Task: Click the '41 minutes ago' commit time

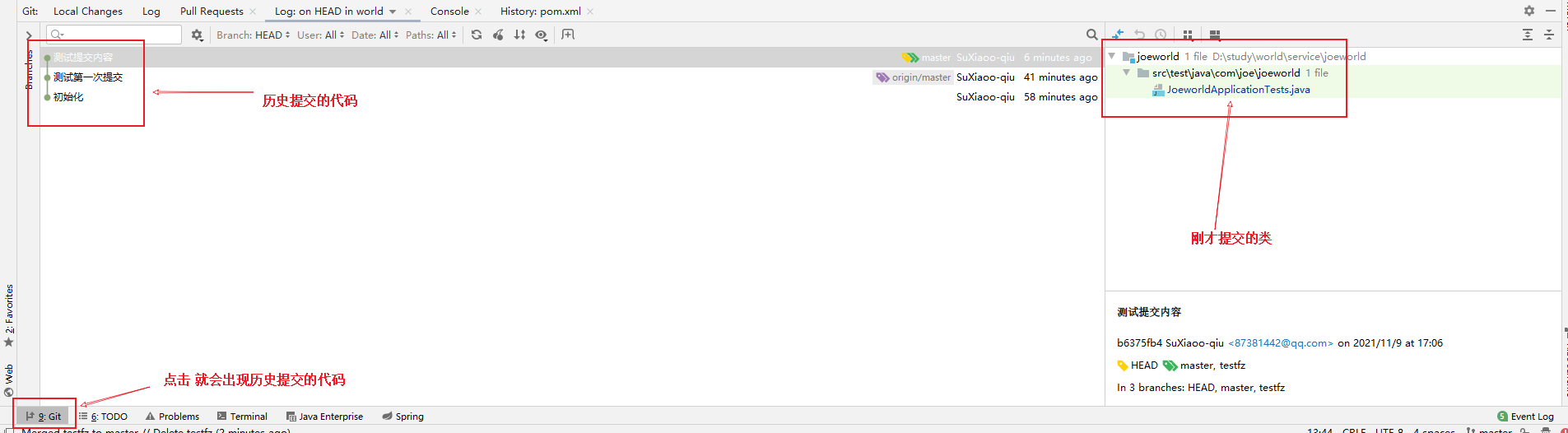Action: point(1060,77)
